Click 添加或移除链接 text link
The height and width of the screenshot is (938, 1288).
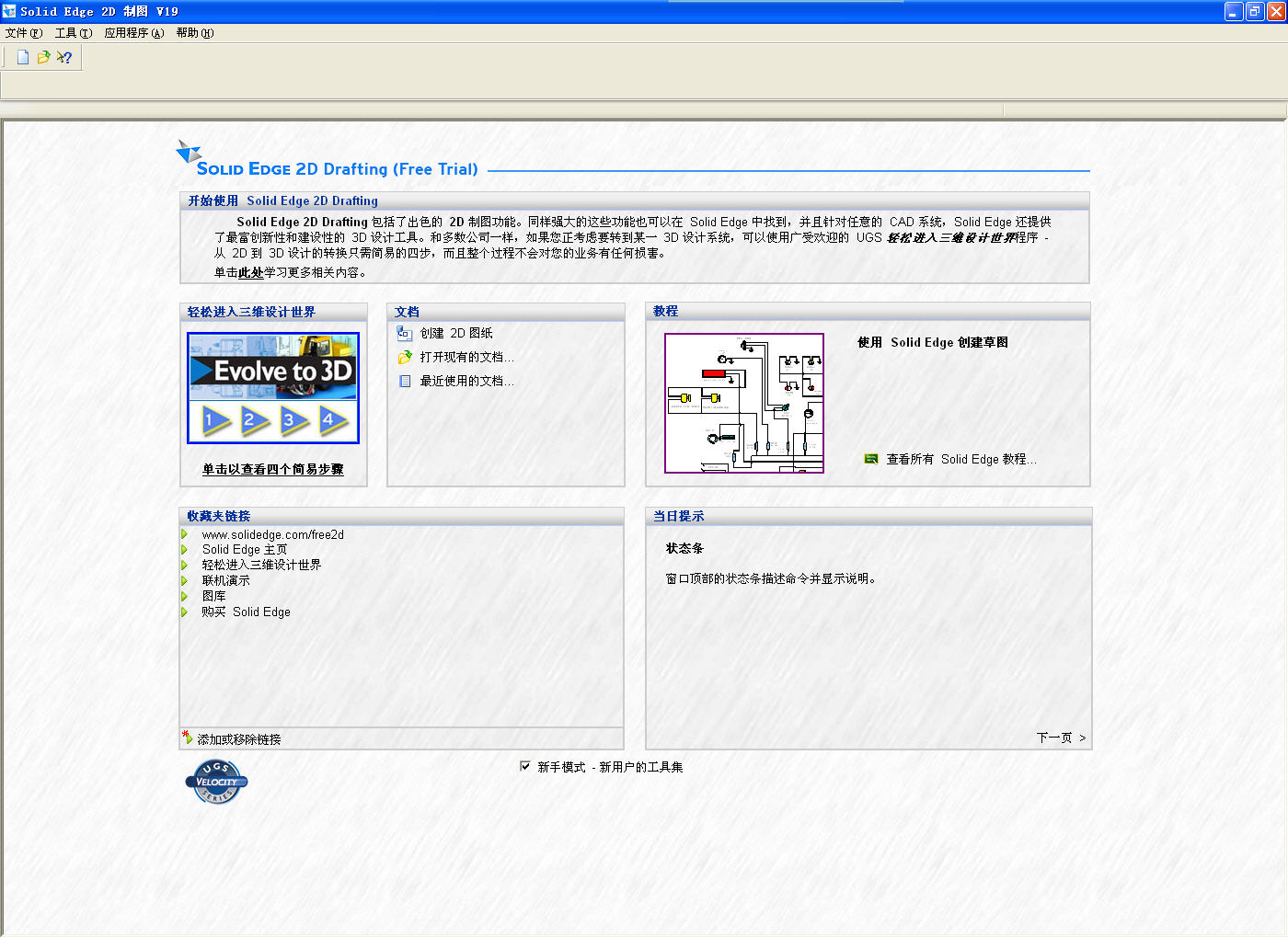[x=239, y=739]
